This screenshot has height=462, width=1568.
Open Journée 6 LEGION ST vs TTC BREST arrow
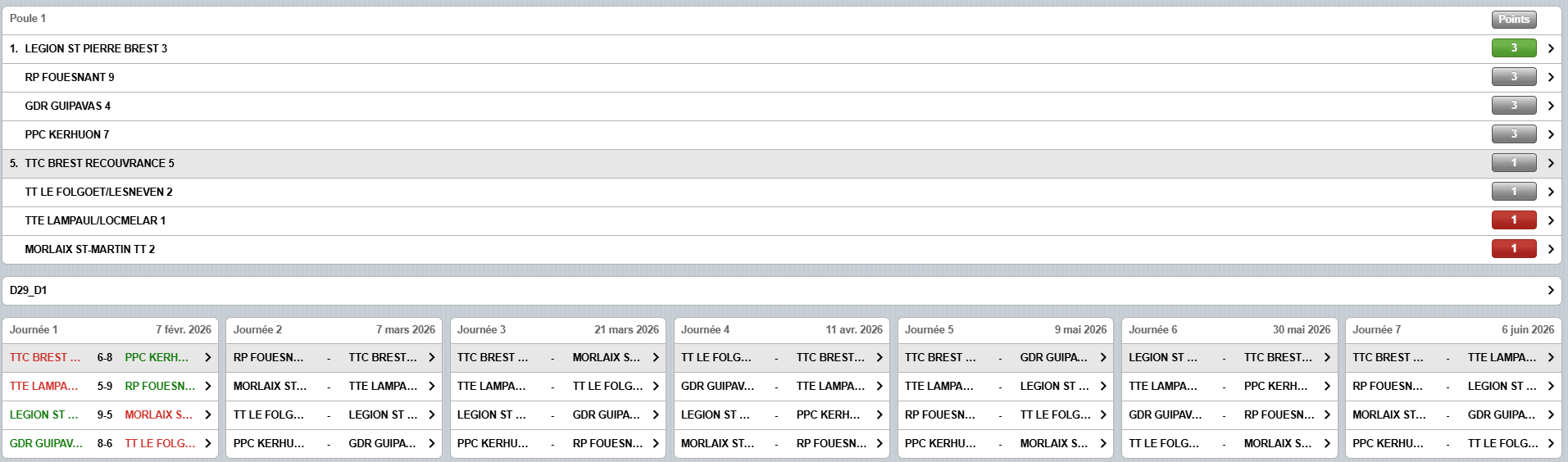tap(1327, 357)
